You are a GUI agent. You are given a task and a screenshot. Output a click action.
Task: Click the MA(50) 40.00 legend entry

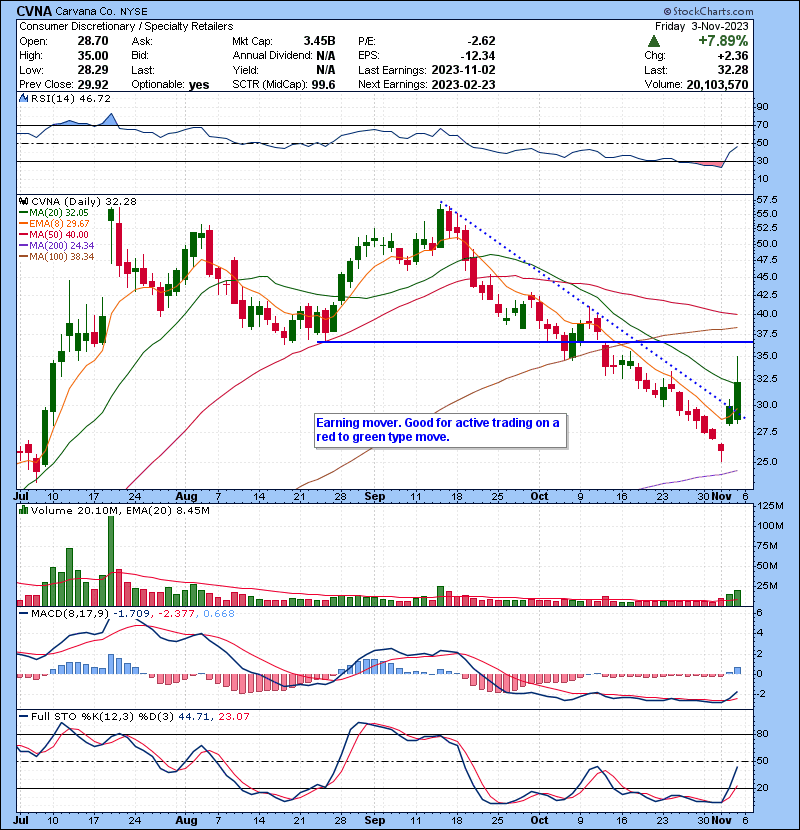pyautogui.click(x=54, y=234)
